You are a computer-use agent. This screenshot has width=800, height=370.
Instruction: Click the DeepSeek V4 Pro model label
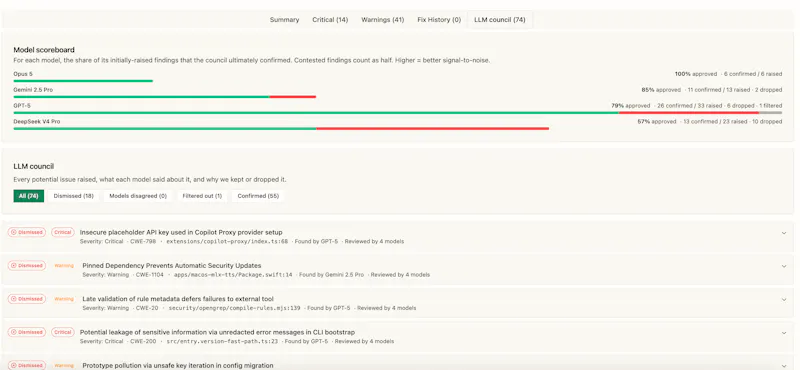(37, 121)
